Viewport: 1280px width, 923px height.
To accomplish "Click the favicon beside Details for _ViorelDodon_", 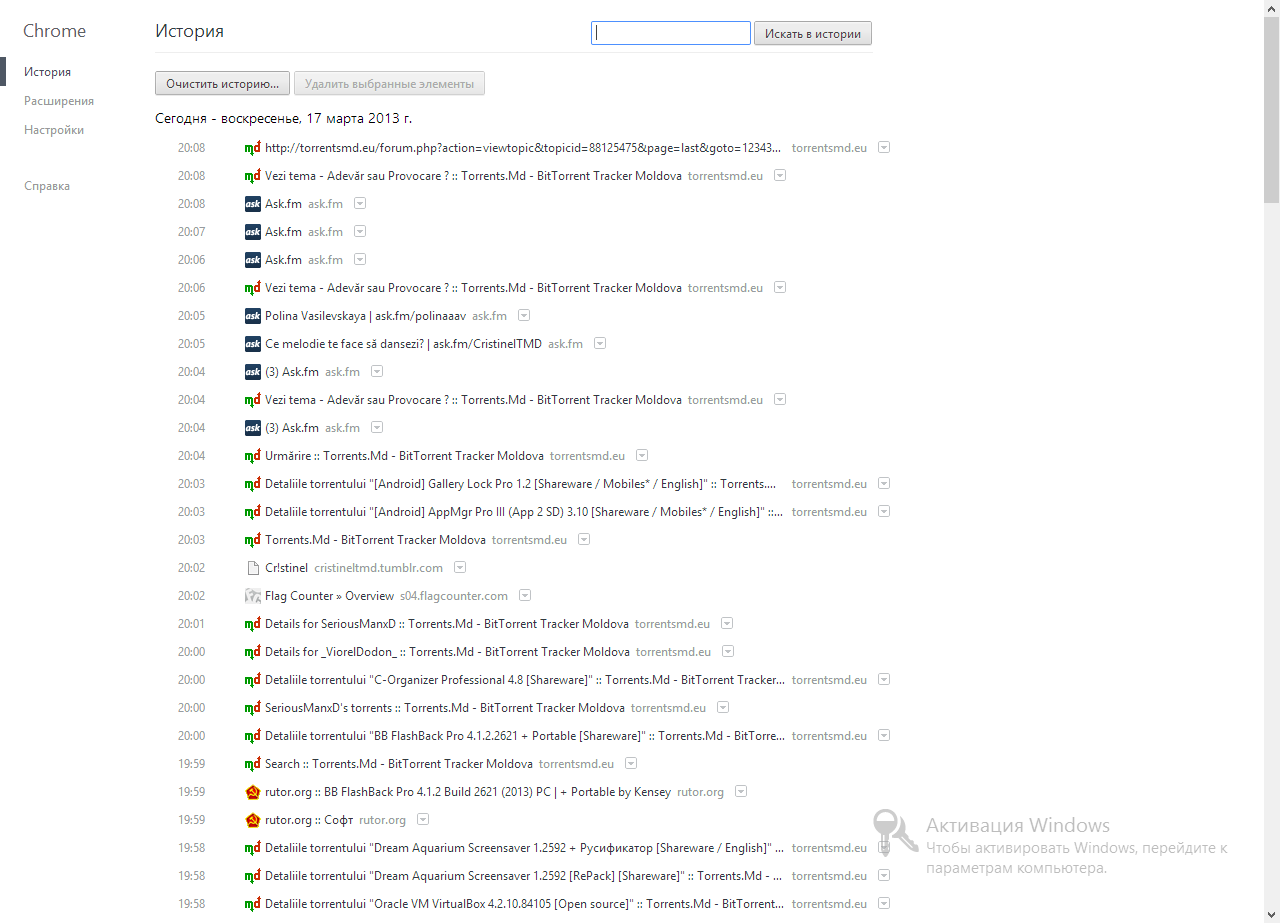I will [x=253, y=652].
